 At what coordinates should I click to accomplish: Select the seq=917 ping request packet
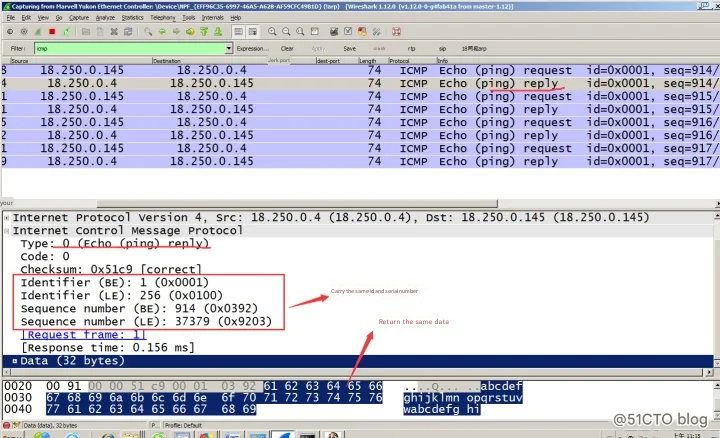point(360,148)
